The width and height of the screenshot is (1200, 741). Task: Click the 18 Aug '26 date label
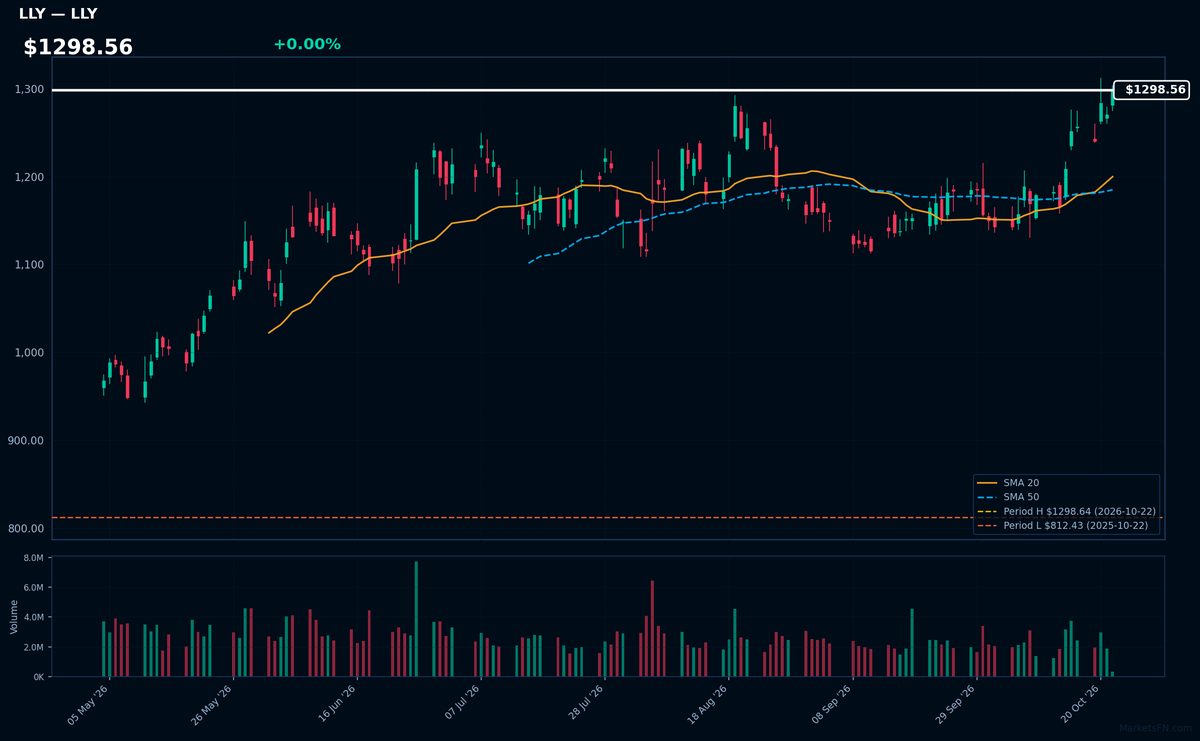[708, 703]
